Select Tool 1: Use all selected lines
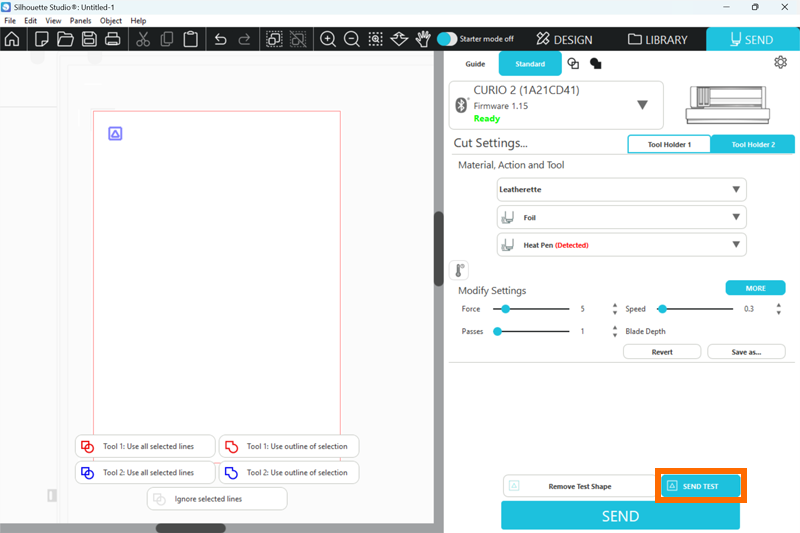Image resolution: width=800 pixels, height=533 pixels. pos(145,446)
